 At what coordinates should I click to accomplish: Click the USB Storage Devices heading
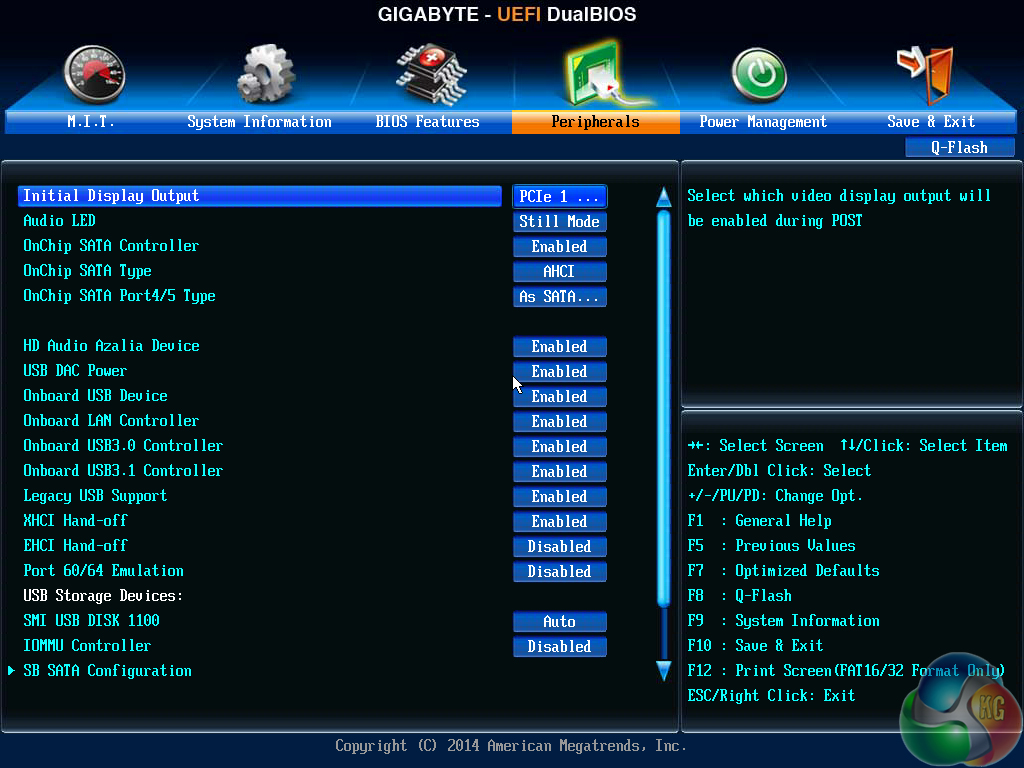pos(103,596)
